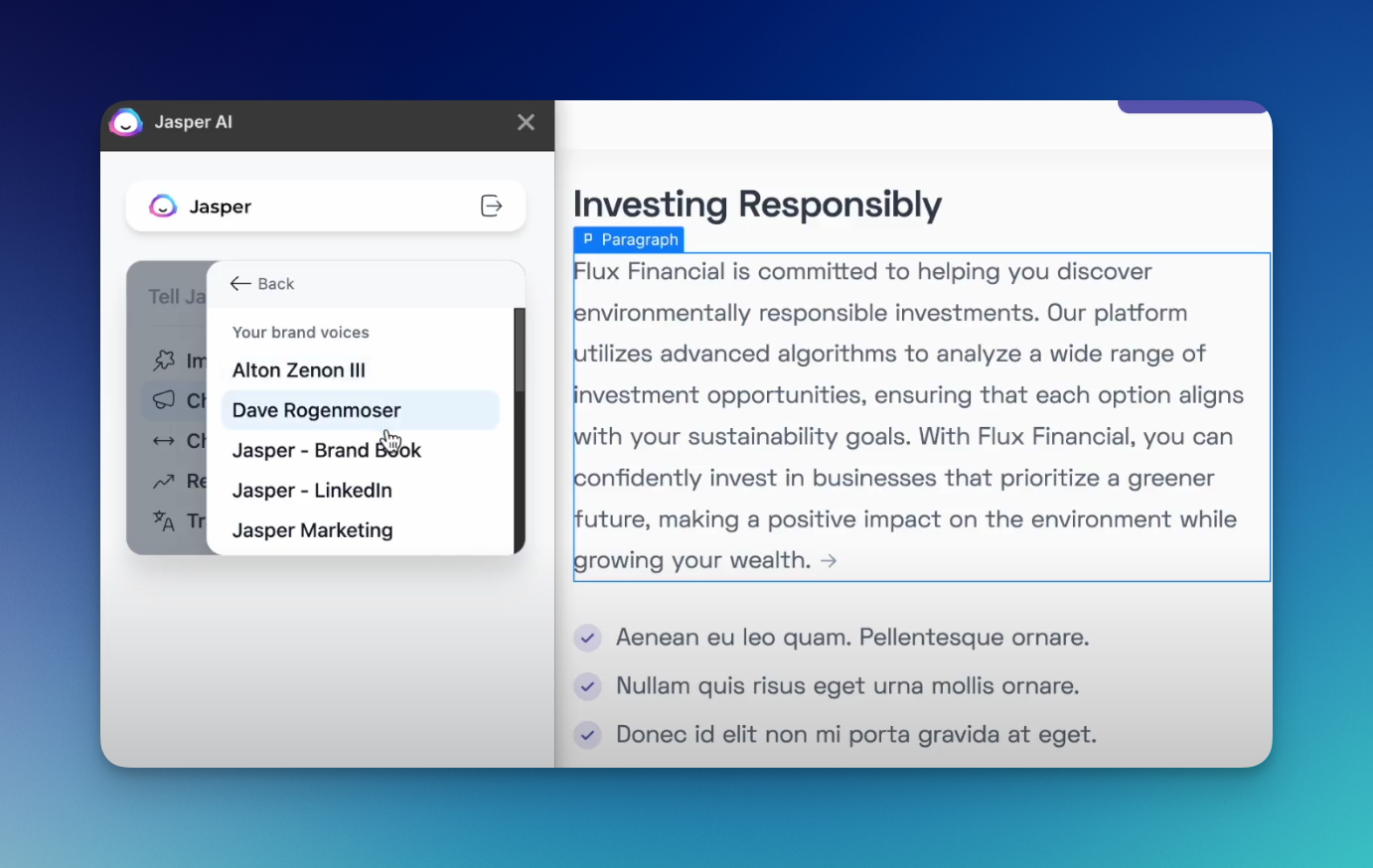Click the translate icon in the dimmed menu

tap(164, 520)
